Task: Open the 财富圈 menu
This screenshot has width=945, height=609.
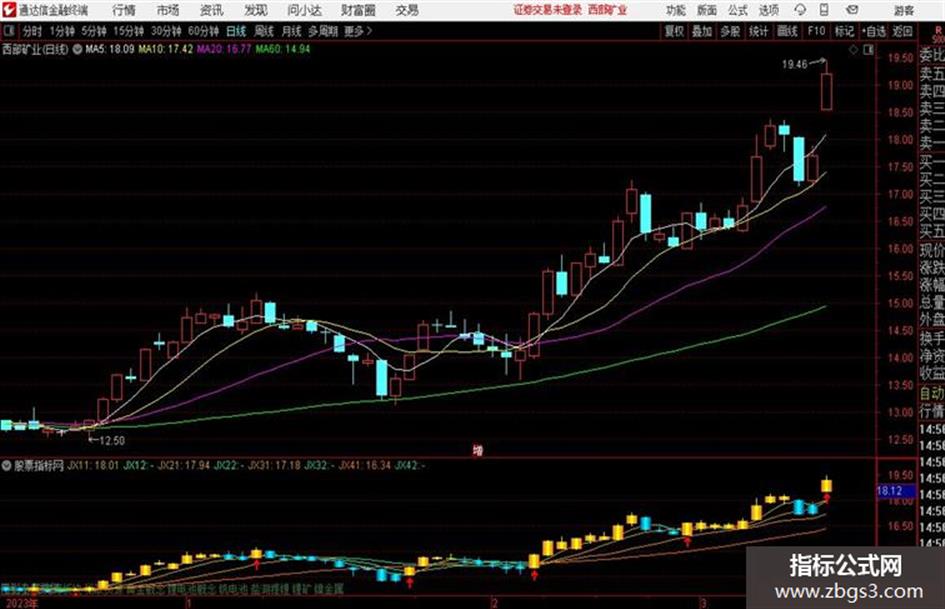Action: [x=358, y=10]
